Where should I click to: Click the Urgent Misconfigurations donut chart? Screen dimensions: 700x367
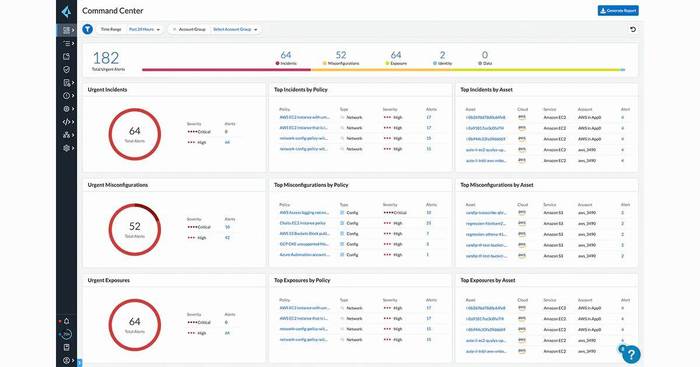point(134,229)
